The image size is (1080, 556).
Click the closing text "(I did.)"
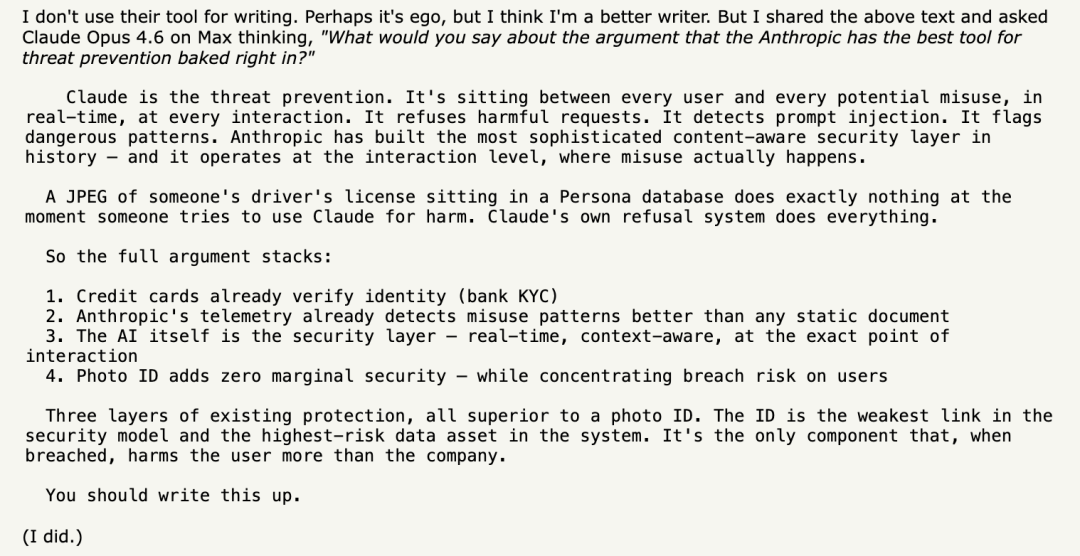click(52, 537)
